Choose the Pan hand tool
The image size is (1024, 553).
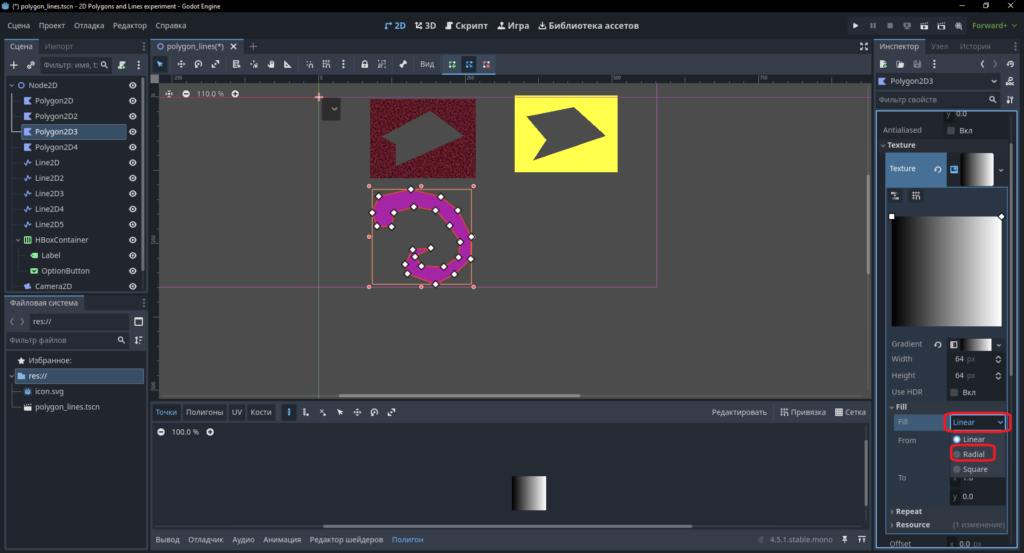[x=270, y=64]
